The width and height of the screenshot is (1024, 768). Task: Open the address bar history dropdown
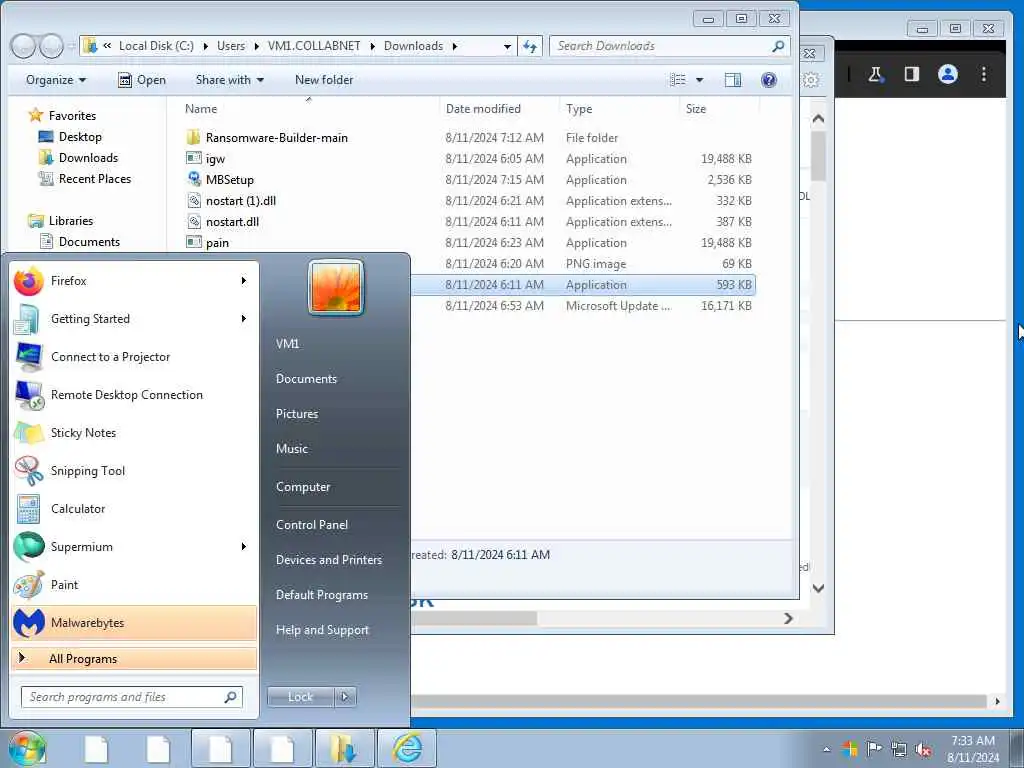point(507,46)
